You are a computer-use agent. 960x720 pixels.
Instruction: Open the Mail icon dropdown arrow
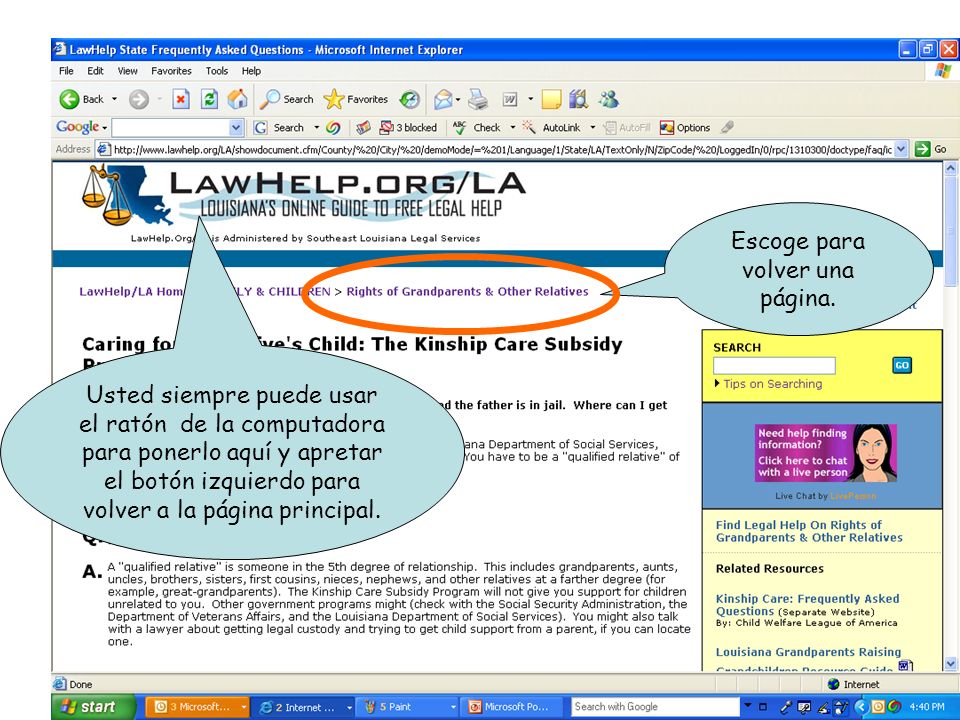coord(458,99)
